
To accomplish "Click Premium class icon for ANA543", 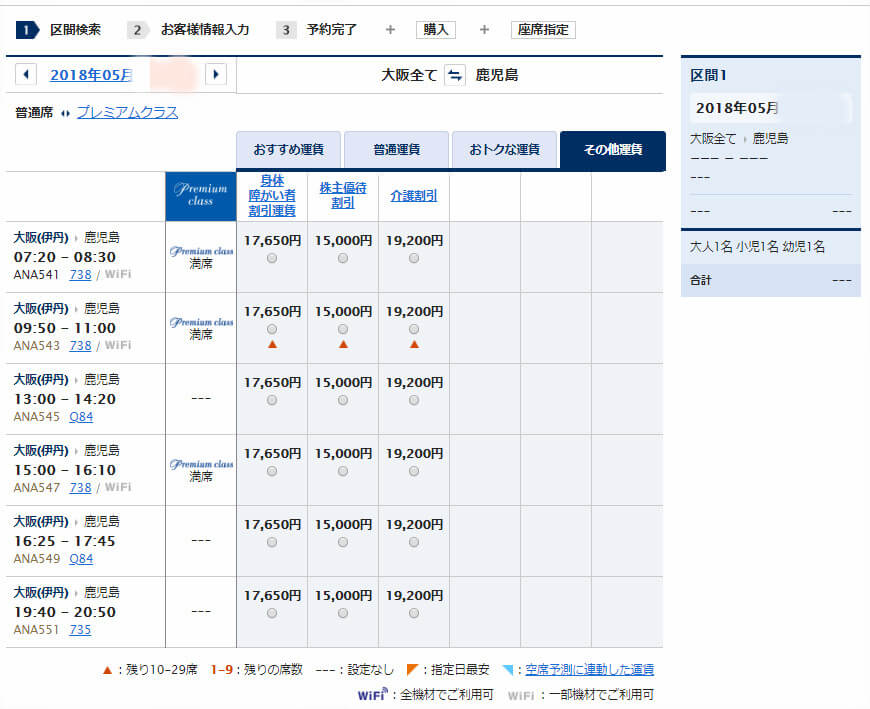I will pos(201,322).
